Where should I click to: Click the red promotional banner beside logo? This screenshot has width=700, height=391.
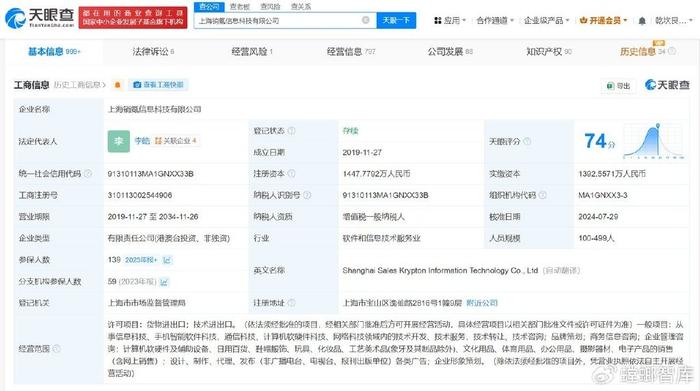(133, 17)
